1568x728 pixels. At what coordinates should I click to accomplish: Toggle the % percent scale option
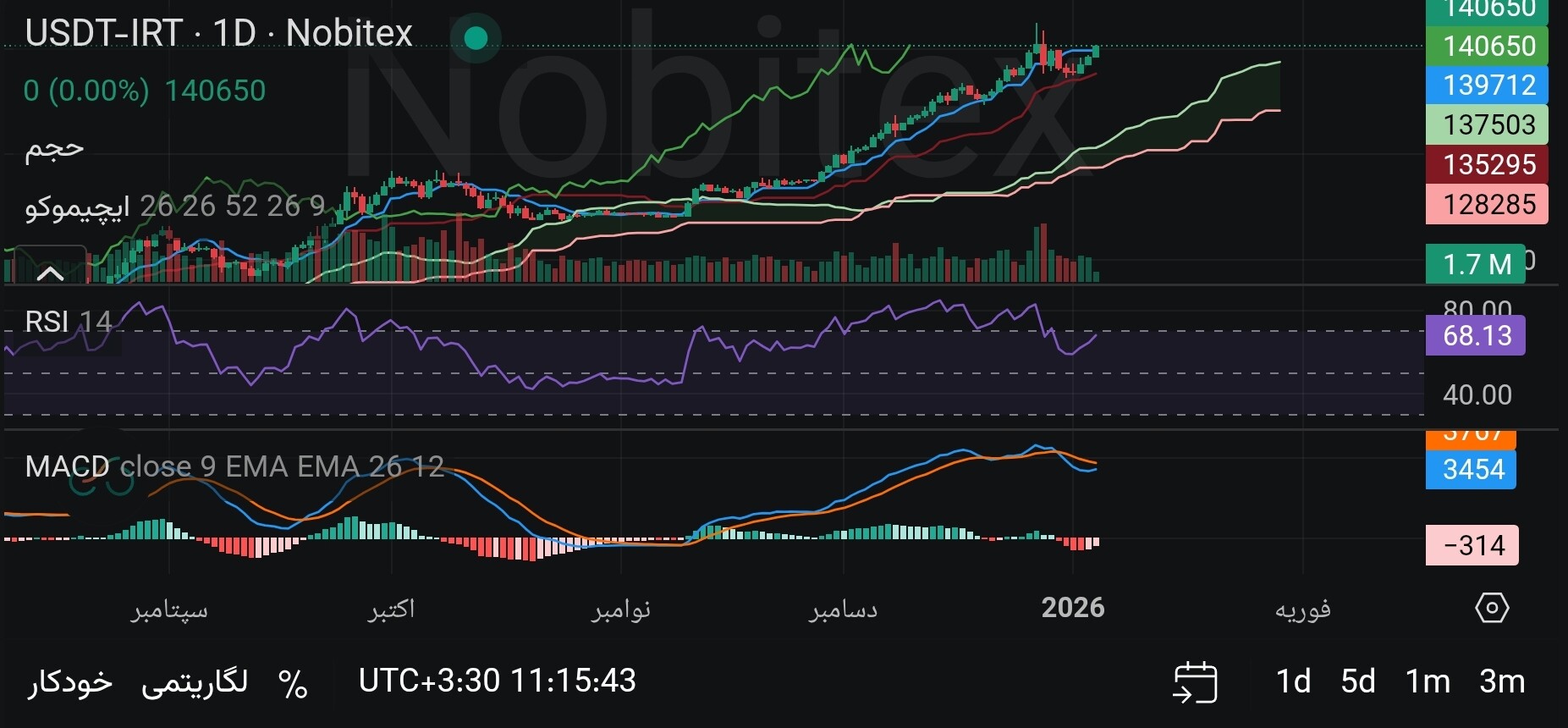point(293,683)
